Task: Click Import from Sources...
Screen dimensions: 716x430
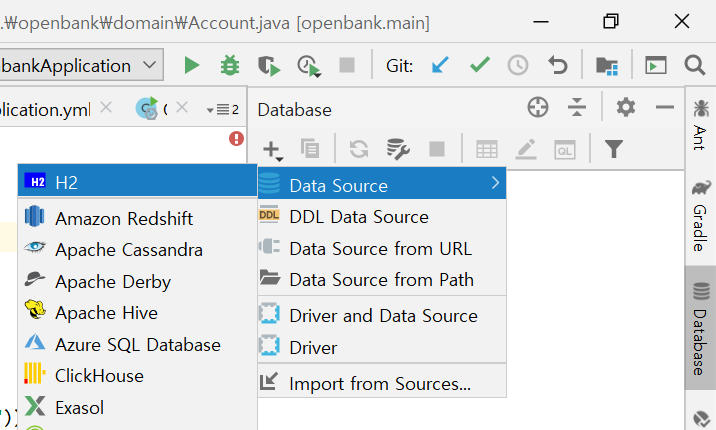Action: point(382,384)
